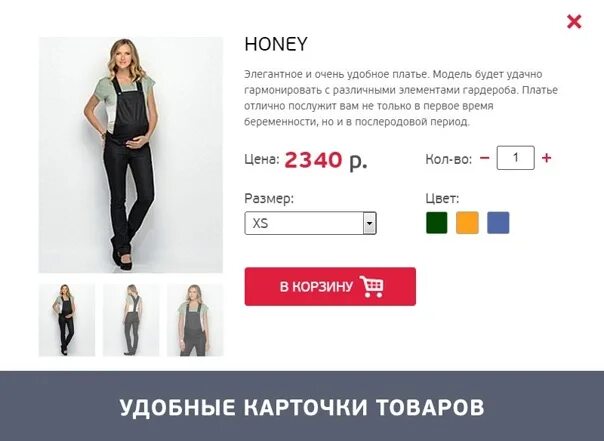Click the shopping cart icon on the red button
Viewport: 604px width, 441px height.
pyautogui.click(x=372, y=286)
